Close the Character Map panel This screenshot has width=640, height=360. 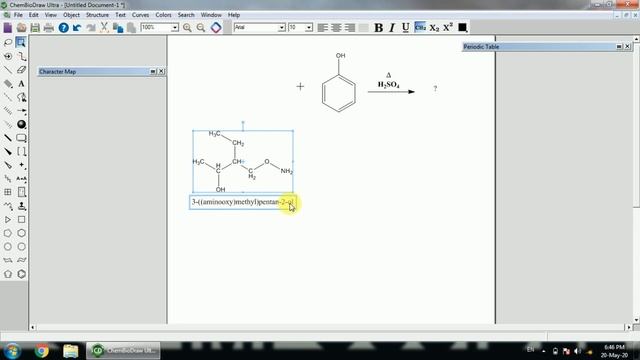pos(161,71)
